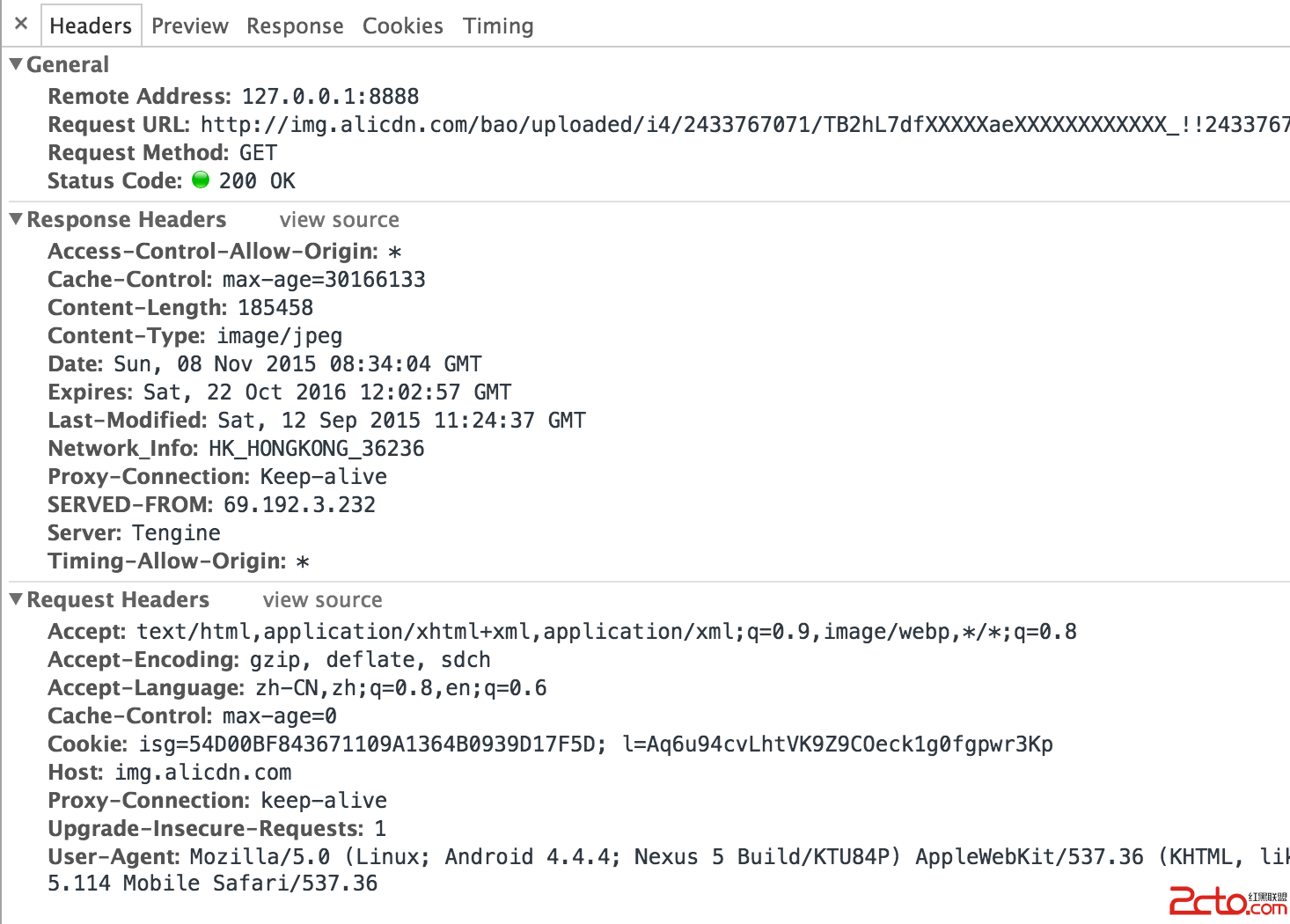Screen dimensions: 1290x924
Task: Show the Timing tab
Action: tap(498, 26)
